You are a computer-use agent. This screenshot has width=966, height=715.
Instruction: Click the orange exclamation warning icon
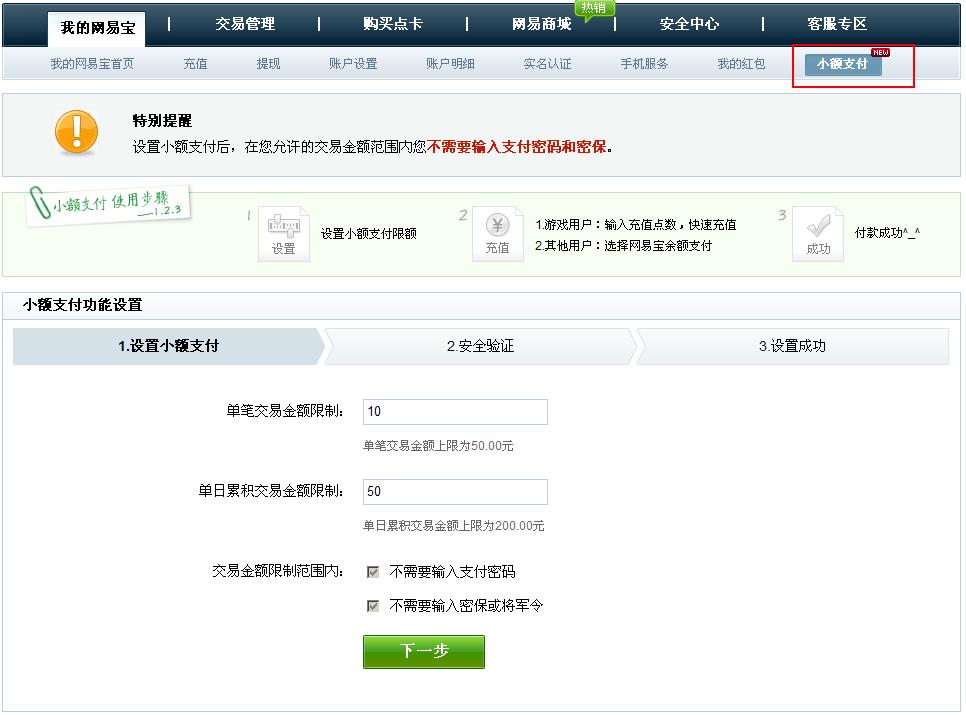coord(76,132)
